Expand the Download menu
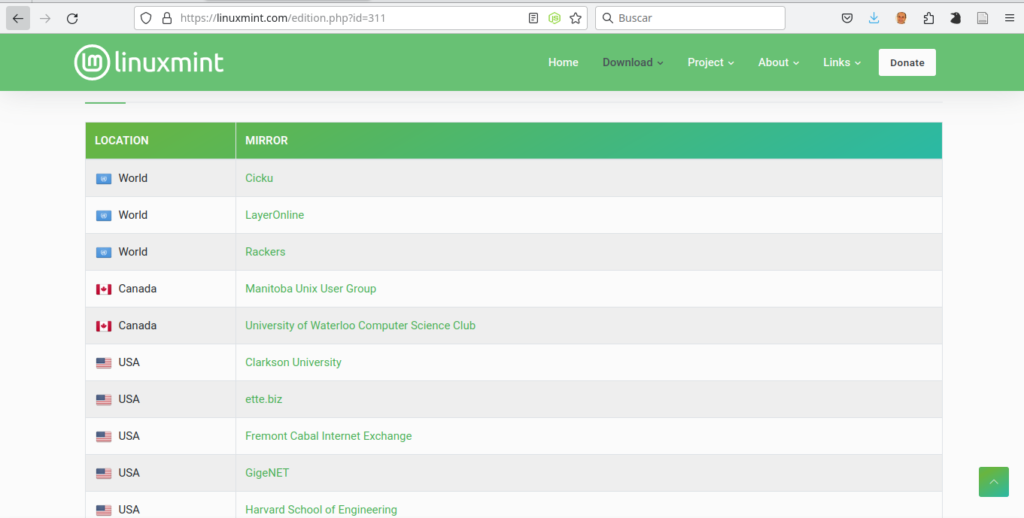The width and height of the screenshot is (1024, 518). [x=633, y=63]
